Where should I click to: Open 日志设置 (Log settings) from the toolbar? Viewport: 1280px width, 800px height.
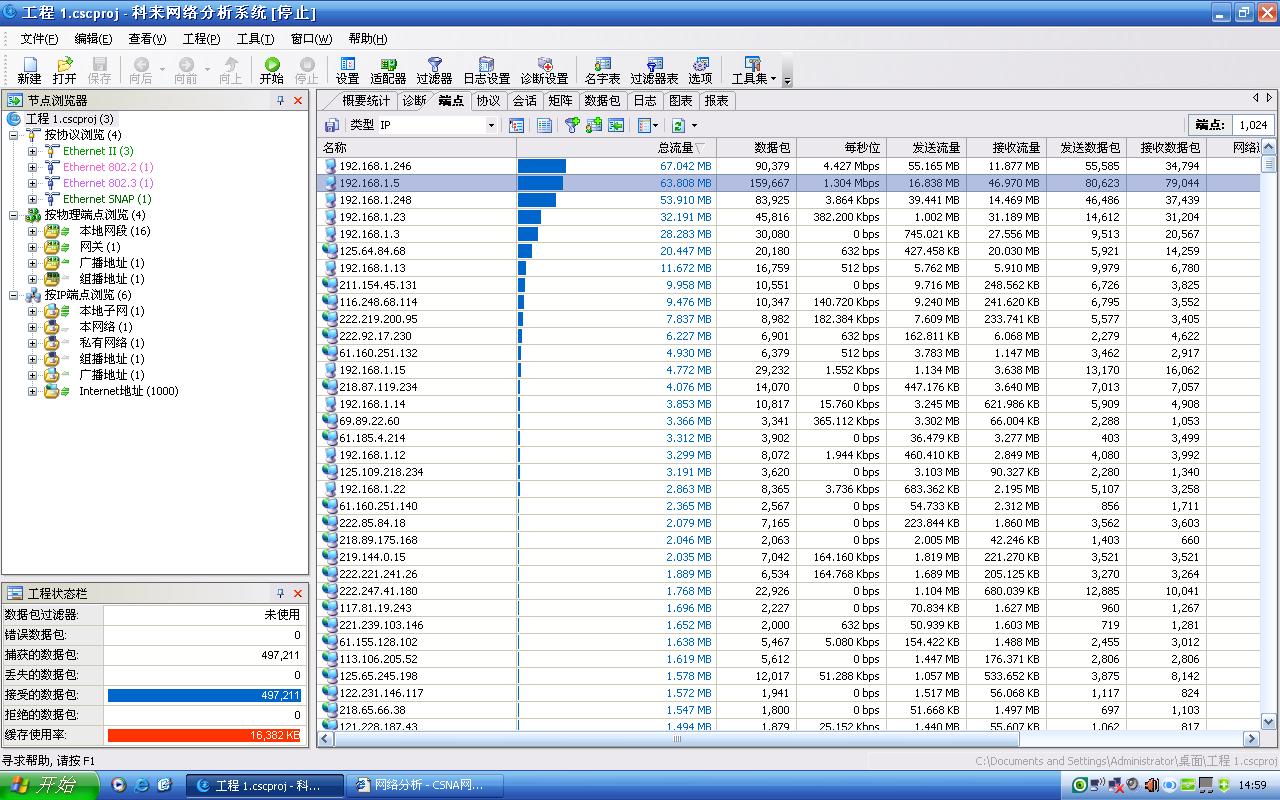486,69
